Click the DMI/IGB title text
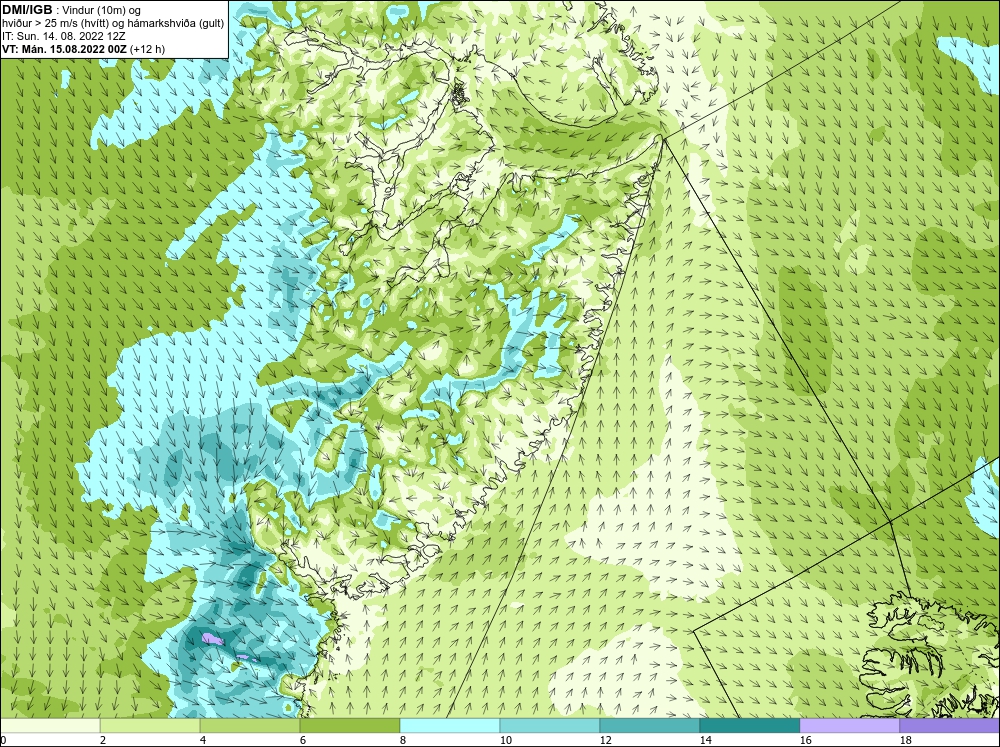 pos(27,10)
